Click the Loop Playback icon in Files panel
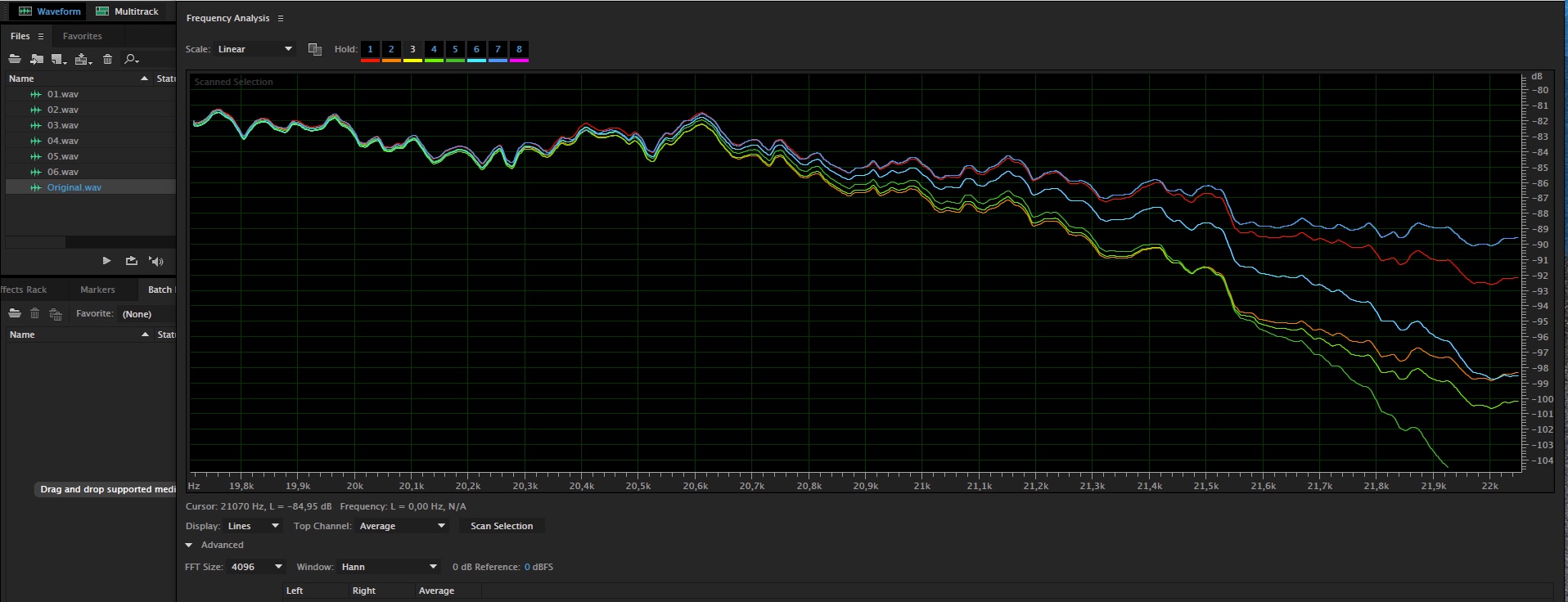Screen dimensions: 1568x602 [x=131, y=261]
